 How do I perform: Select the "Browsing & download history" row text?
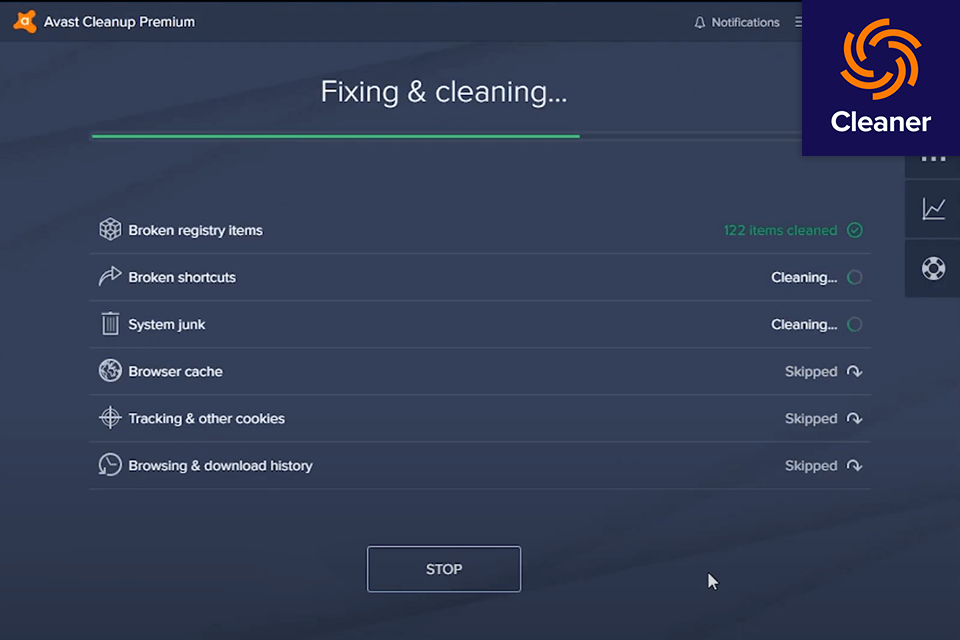point(220,466)
